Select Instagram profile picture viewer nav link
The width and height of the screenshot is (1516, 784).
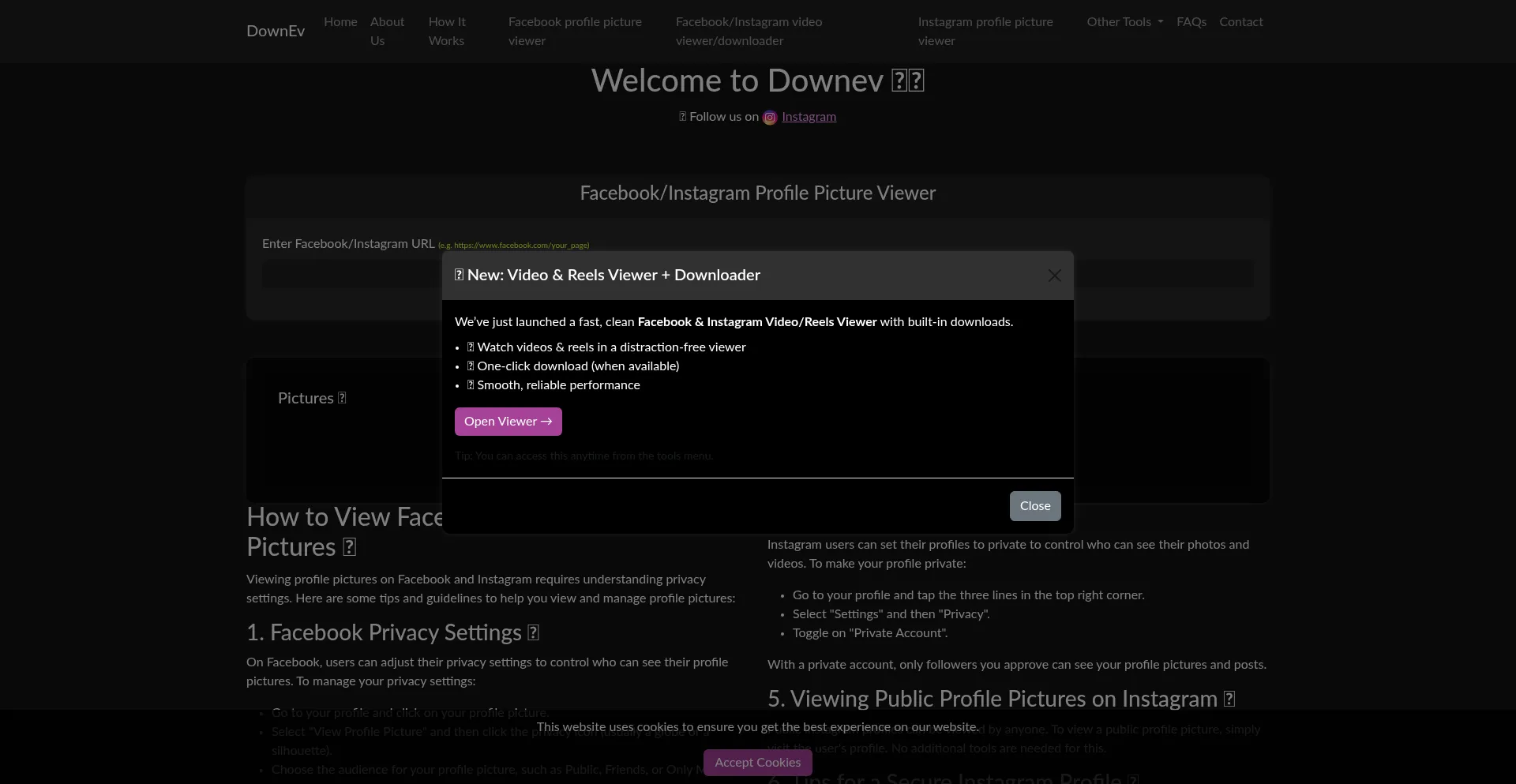(x=985, y=32)
